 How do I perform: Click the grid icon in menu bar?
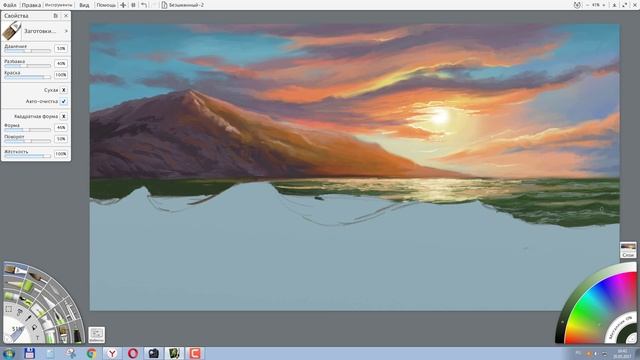133,5
